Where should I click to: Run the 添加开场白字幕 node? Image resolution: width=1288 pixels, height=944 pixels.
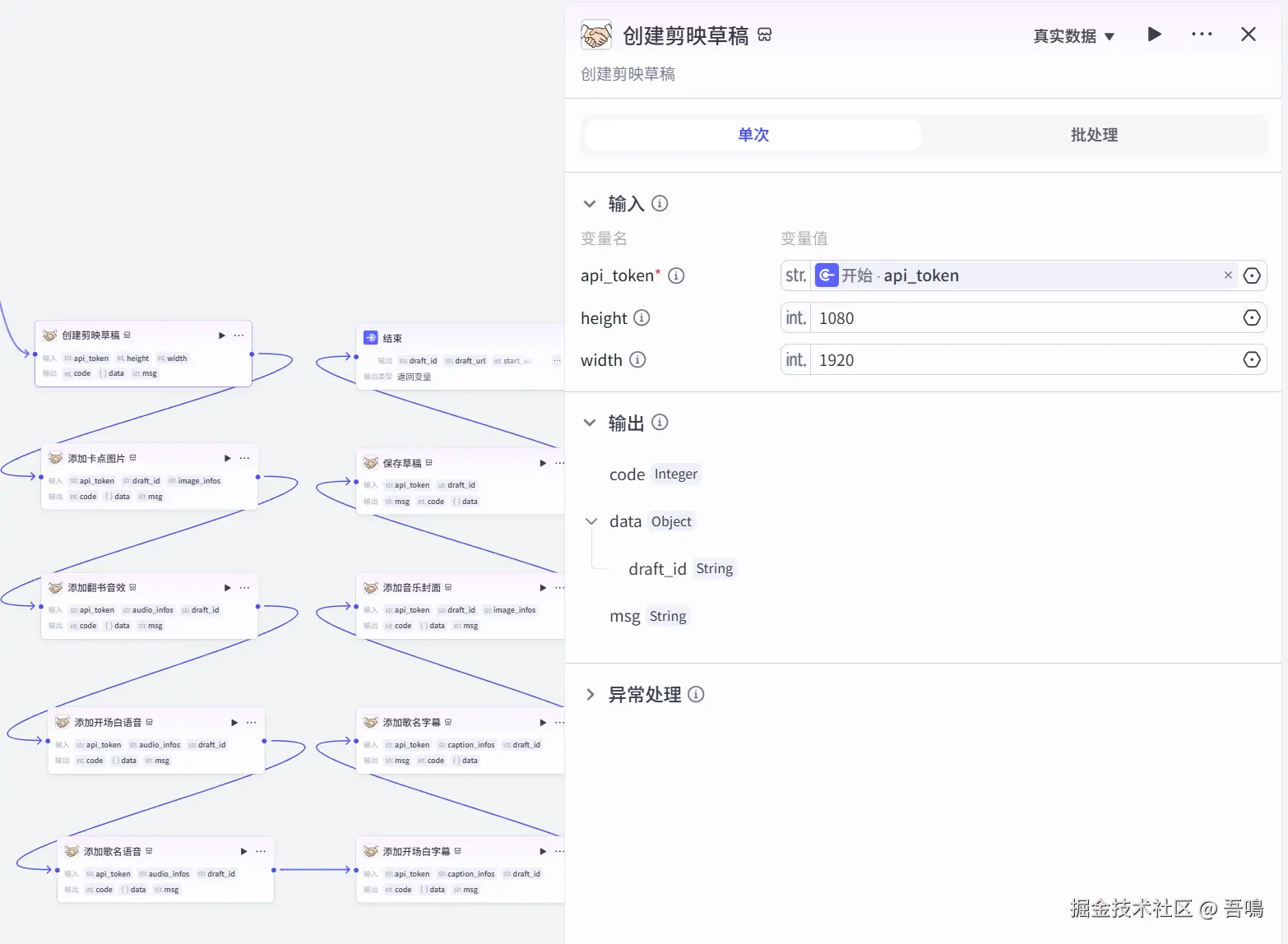543,851
